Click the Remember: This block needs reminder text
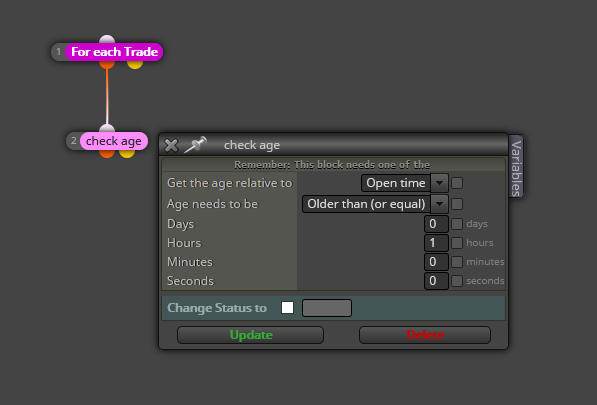Screen dimensions: 597x405 [332, 165]
